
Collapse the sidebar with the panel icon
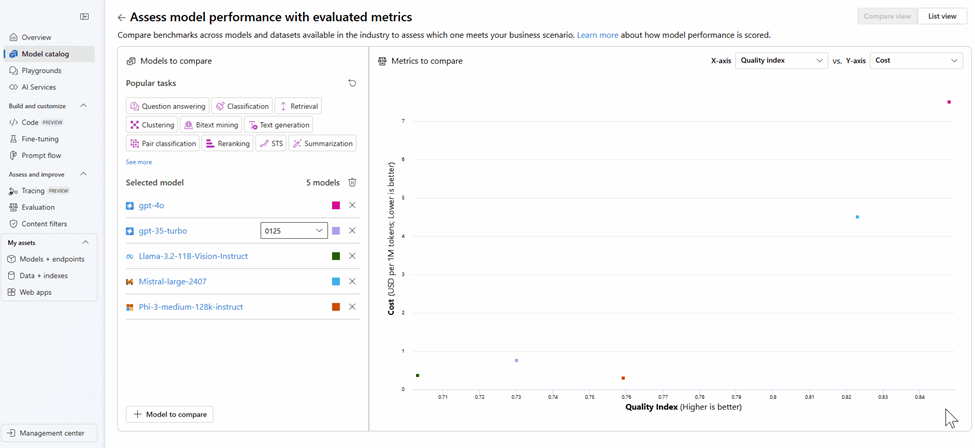(85, 17)
